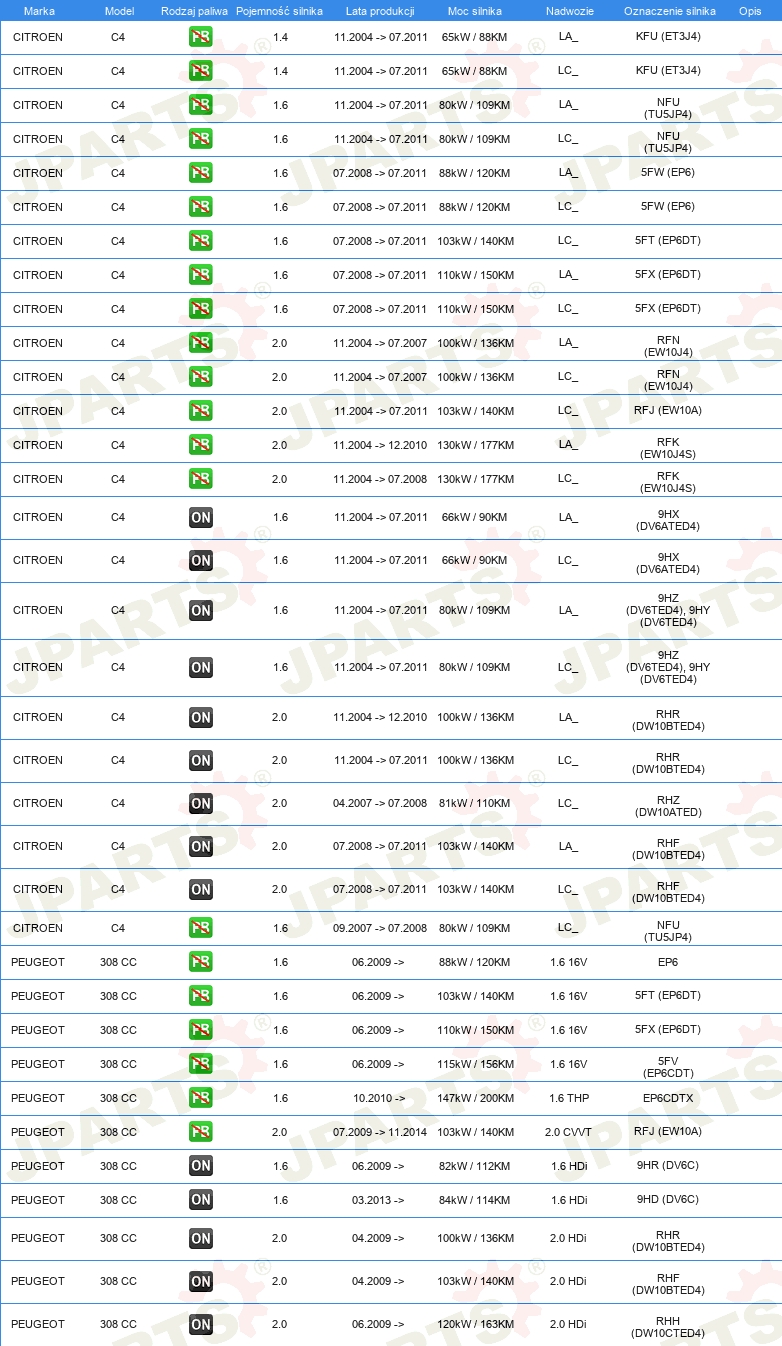Click petrol icon in Citroen C4 5FT row

(200, 241)
